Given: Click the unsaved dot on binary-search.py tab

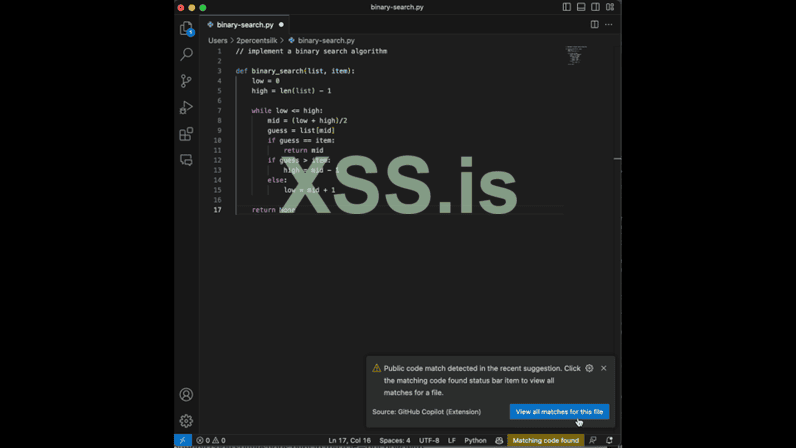Looking at the screenshot, I should click(281, 24).
